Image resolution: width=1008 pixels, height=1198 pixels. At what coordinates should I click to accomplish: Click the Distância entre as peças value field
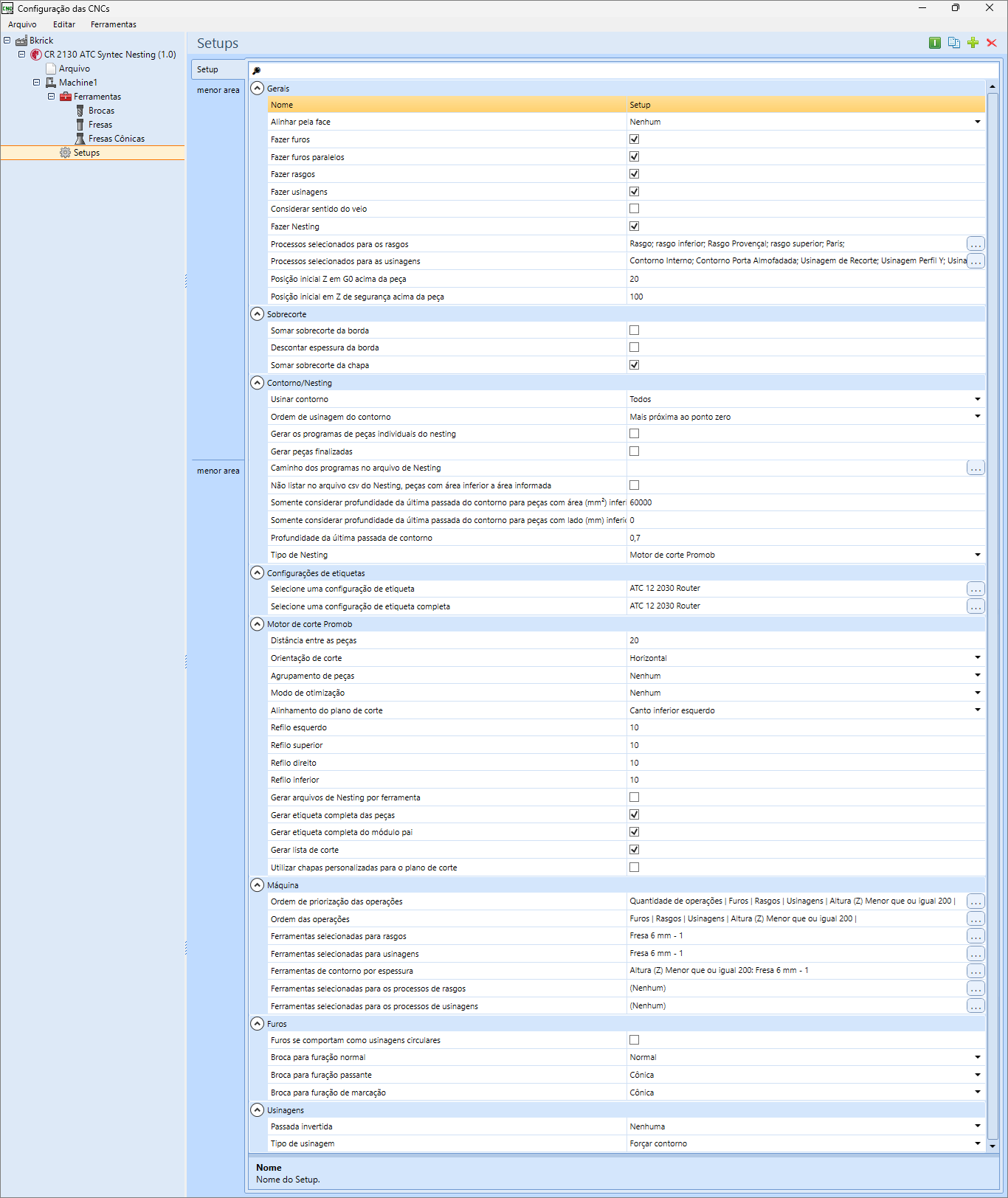pyautogui.click(x=806, y=640)
